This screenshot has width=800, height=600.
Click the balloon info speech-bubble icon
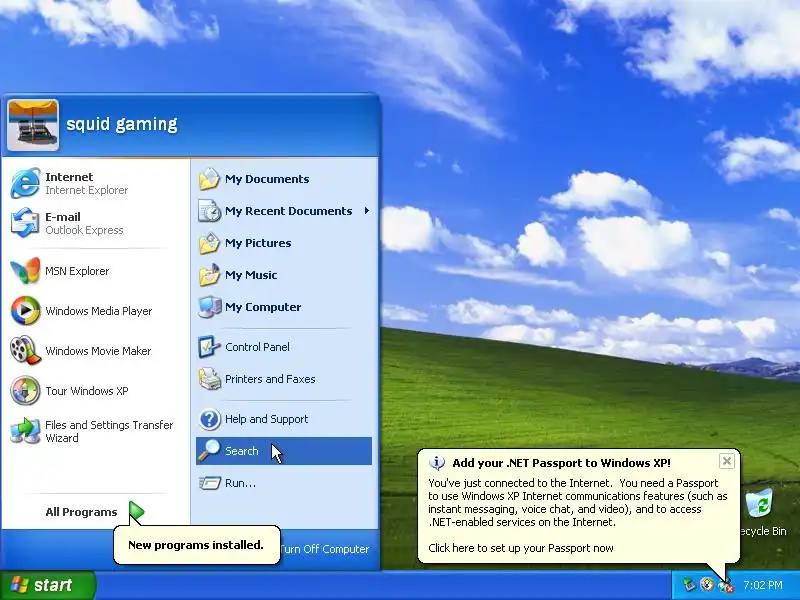(x=437, y=463)
